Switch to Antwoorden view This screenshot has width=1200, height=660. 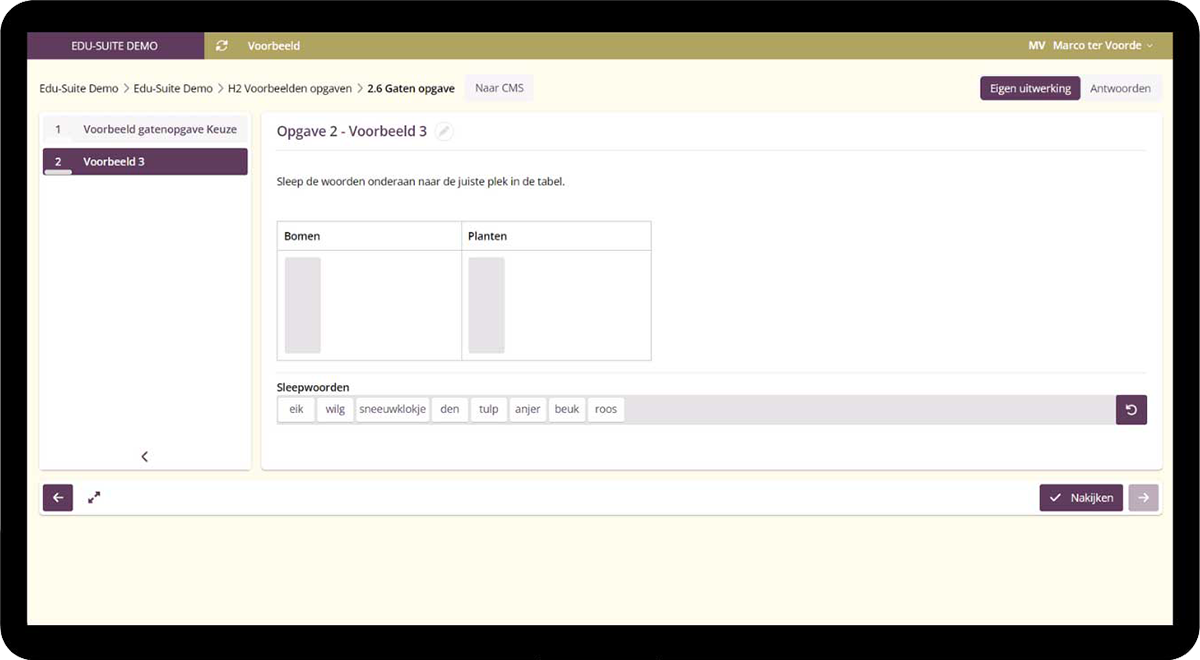(1120, 88)
